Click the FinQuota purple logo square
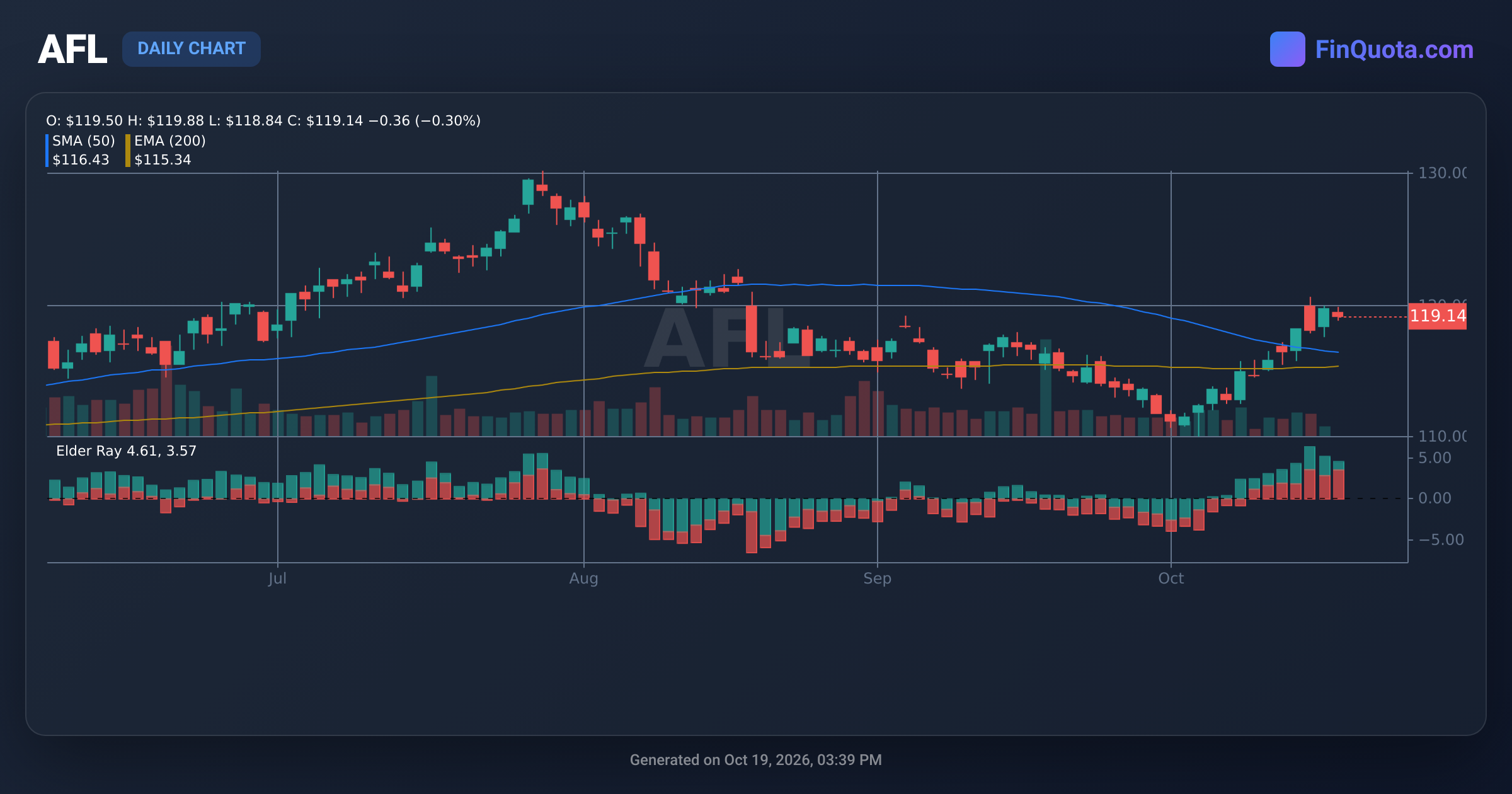1512x794 pixels. coord(1287,49)
